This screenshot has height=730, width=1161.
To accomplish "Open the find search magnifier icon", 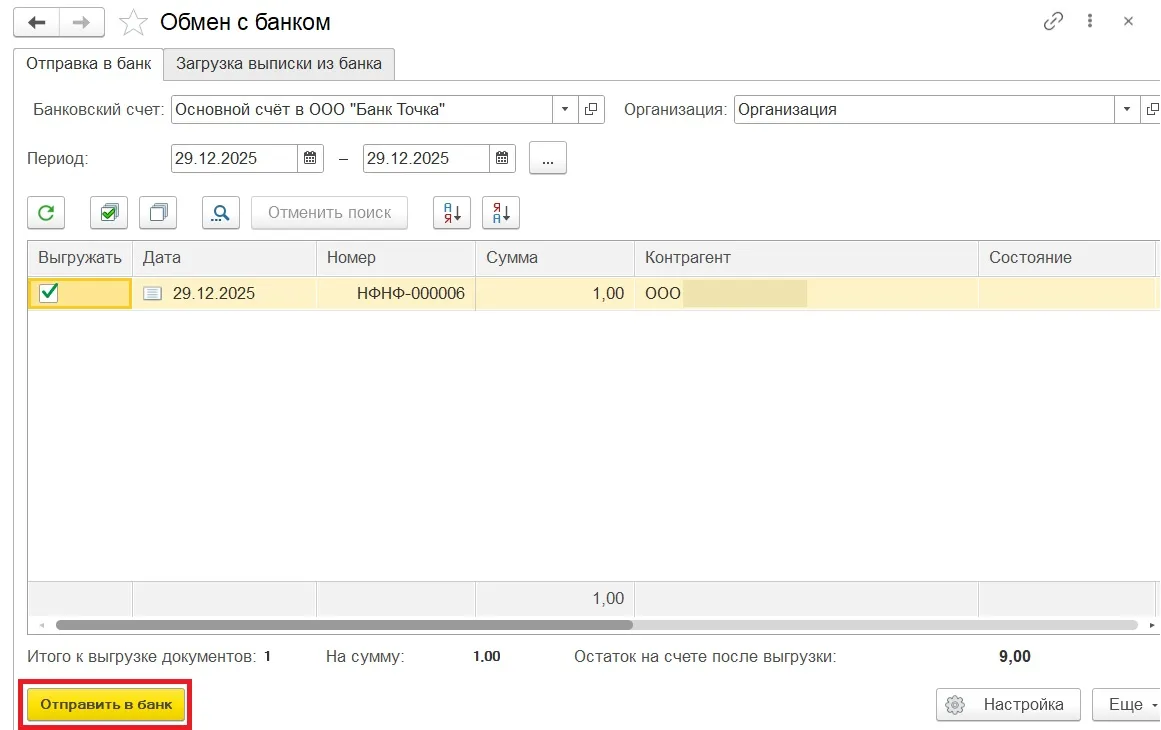I will click(221, 213).
